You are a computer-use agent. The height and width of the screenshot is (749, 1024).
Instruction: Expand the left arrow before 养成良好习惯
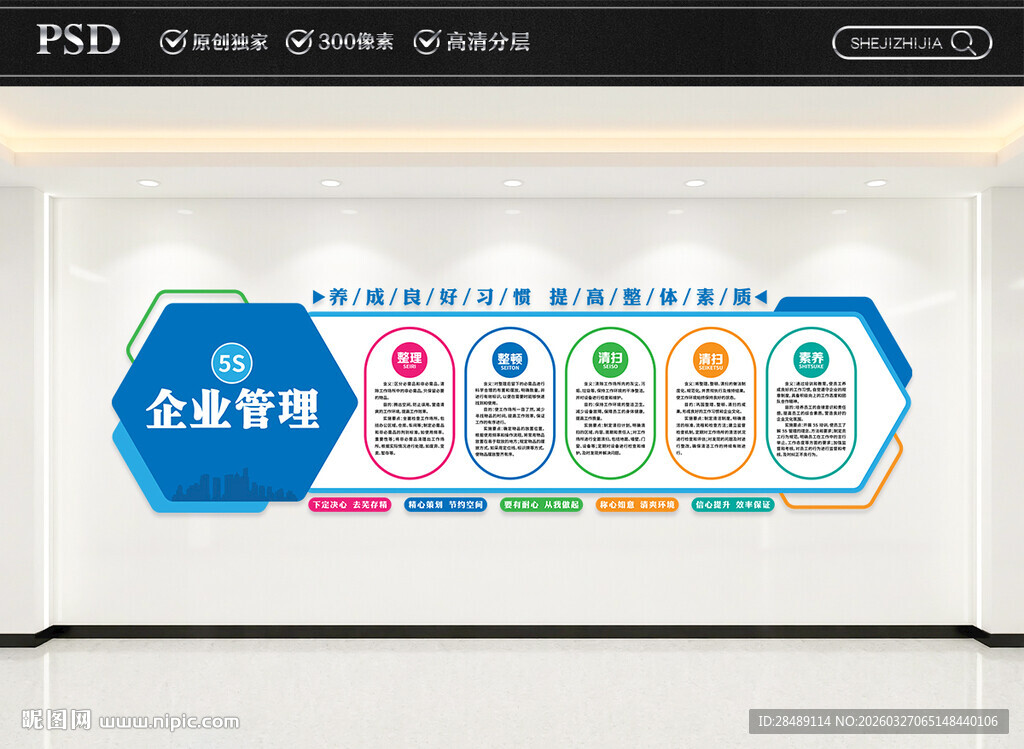317,294
